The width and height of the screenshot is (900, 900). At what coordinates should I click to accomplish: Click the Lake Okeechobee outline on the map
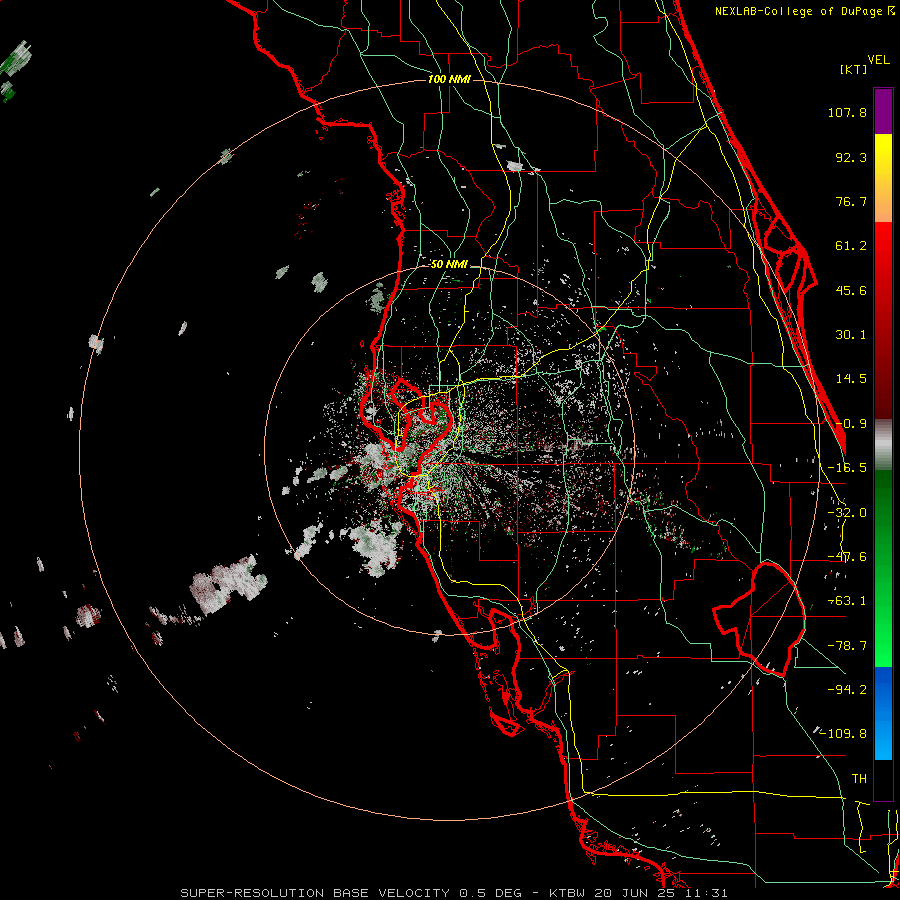point(759,620)
